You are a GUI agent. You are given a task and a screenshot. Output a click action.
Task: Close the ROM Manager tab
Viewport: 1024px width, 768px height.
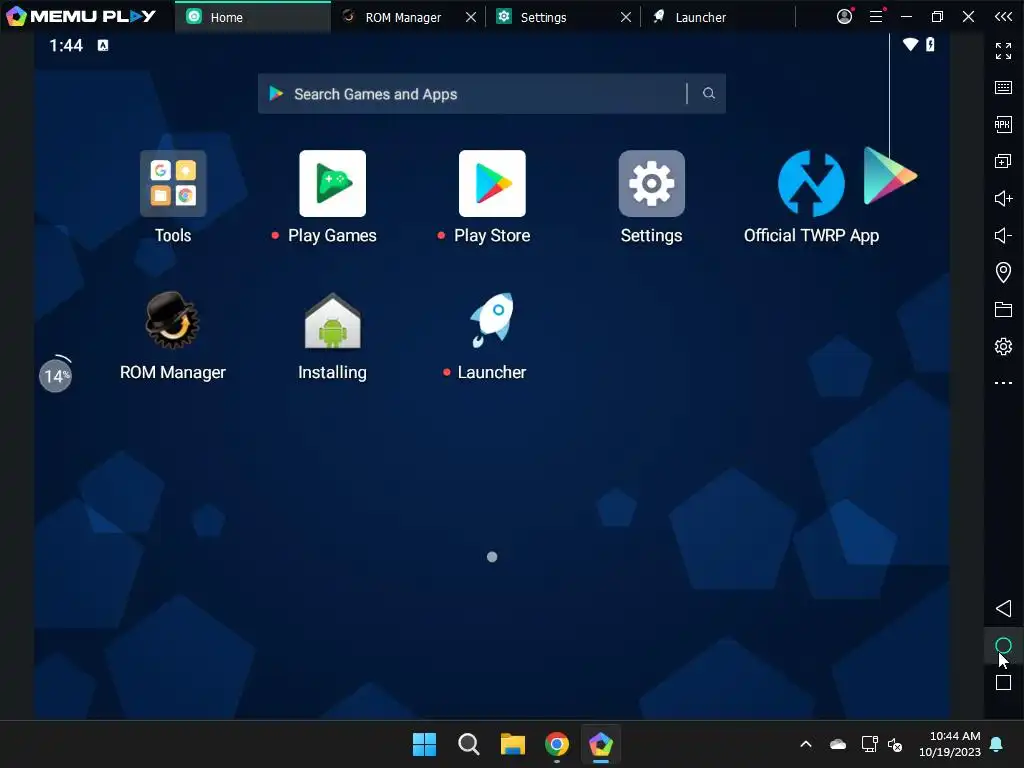[x=471, y=17]
